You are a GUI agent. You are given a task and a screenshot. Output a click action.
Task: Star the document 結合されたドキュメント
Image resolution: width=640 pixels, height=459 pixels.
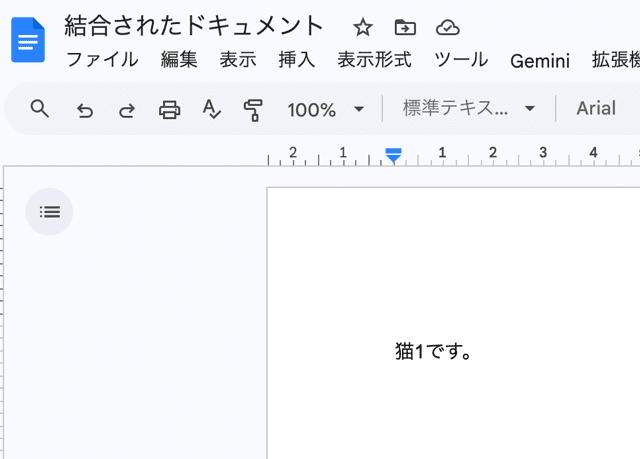coord(362,27)
